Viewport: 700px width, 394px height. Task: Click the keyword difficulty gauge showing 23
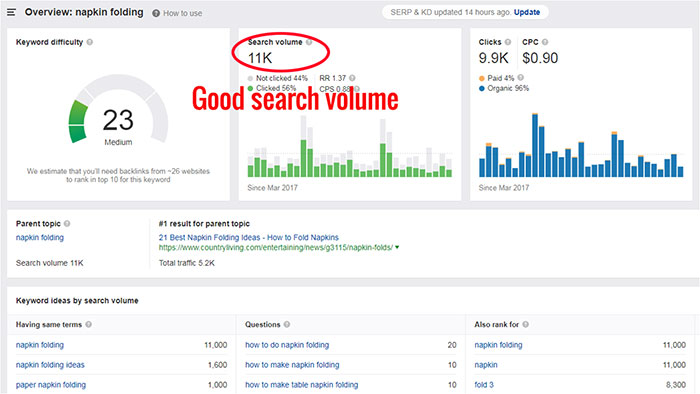118,109
